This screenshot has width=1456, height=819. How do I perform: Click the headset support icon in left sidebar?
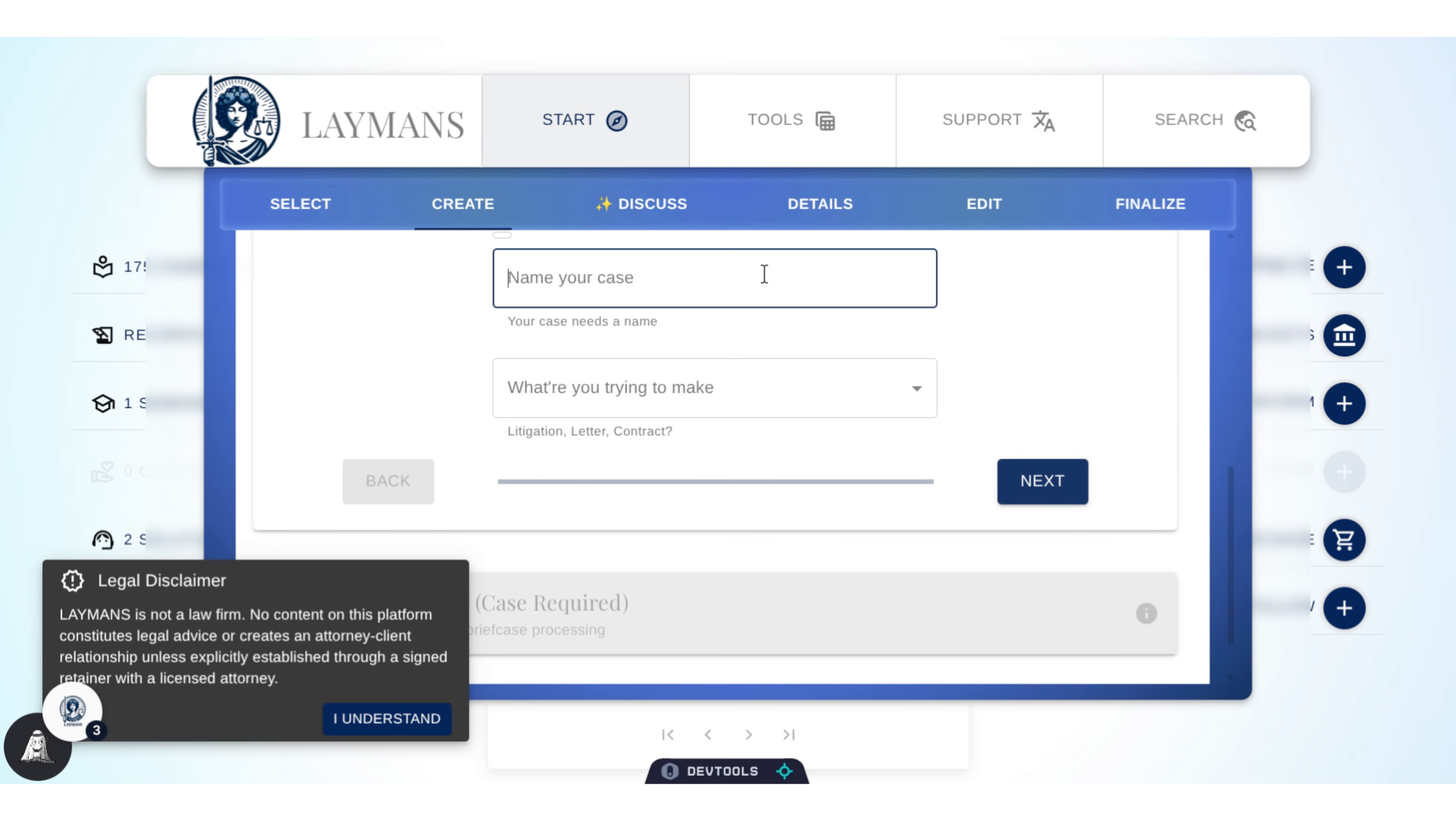[x=102, y=540]
